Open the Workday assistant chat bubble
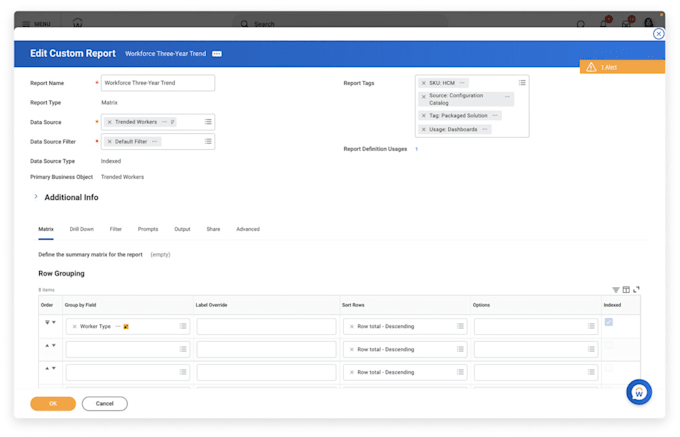The width and height of the screenshot is (680, 437). 639,392
